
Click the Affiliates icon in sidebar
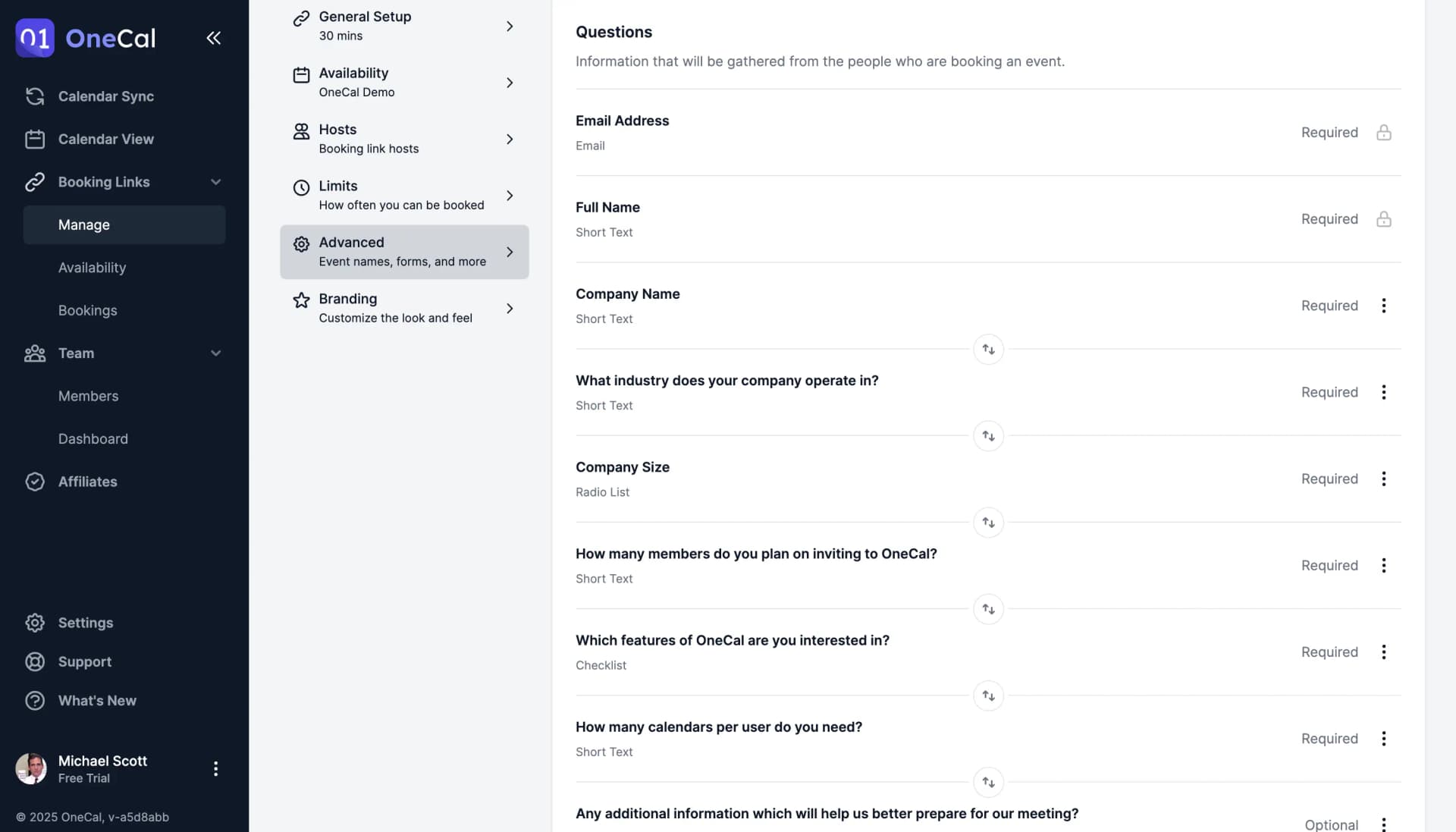tap(34, 482)
